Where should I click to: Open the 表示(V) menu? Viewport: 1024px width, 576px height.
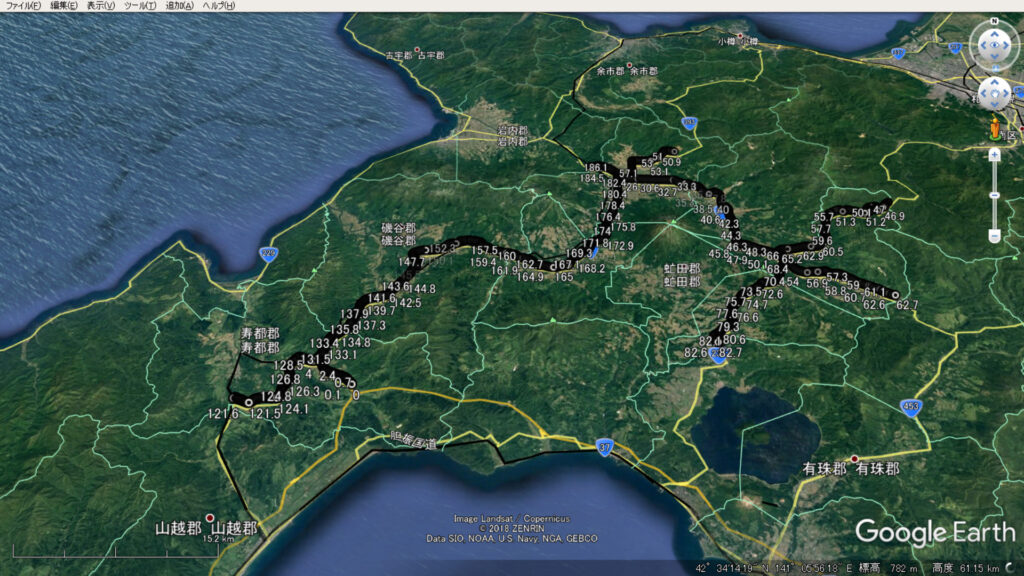102,6
